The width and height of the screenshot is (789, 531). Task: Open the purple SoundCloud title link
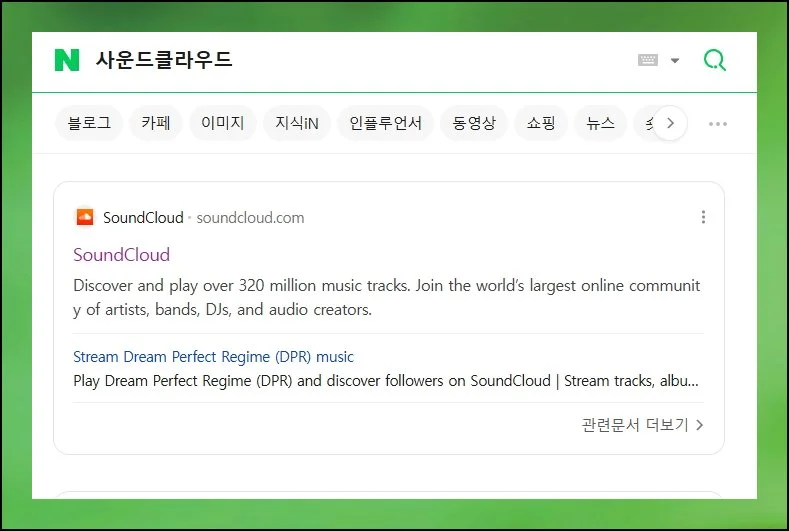[121, 254]
